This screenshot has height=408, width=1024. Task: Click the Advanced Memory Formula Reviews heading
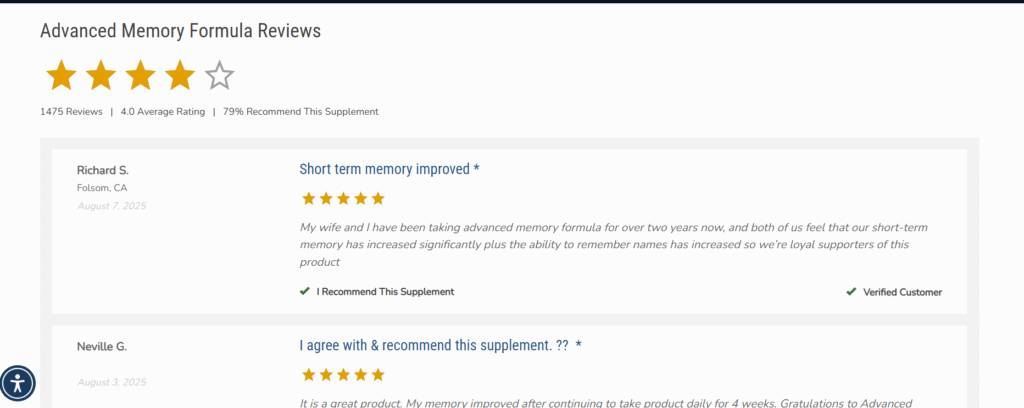click(180, 31)
